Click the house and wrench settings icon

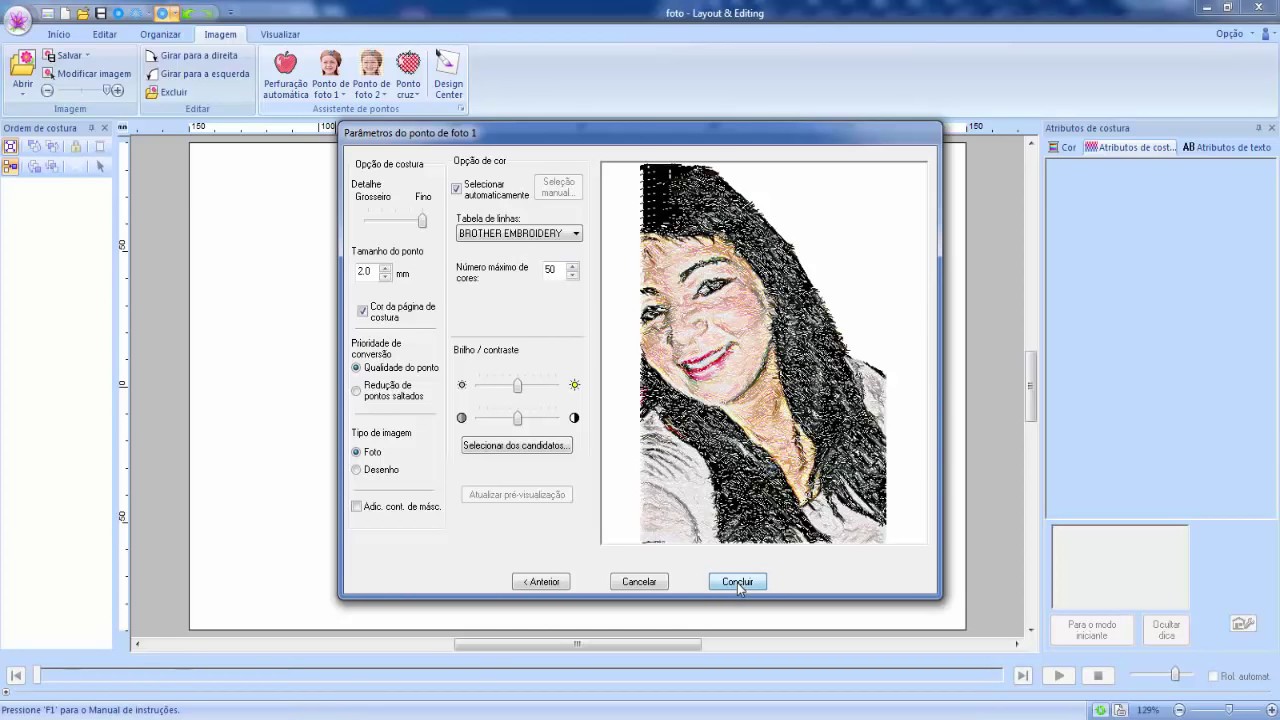(1243, 624)
